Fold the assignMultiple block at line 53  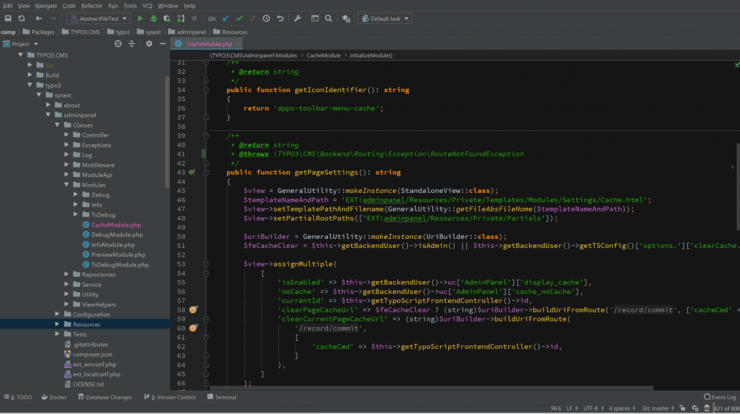[x=206, y=264]
